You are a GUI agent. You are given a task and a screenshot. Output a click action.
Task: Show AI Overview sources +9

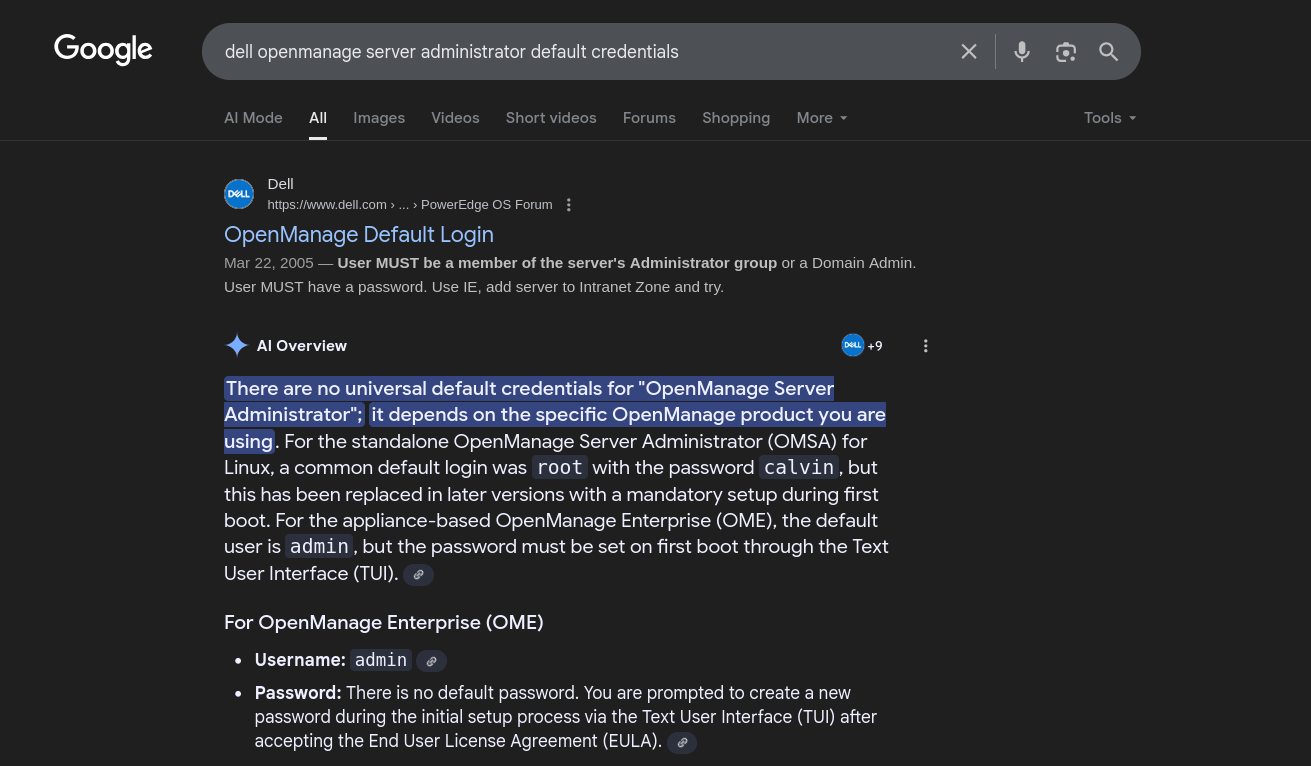pos(862,346)
